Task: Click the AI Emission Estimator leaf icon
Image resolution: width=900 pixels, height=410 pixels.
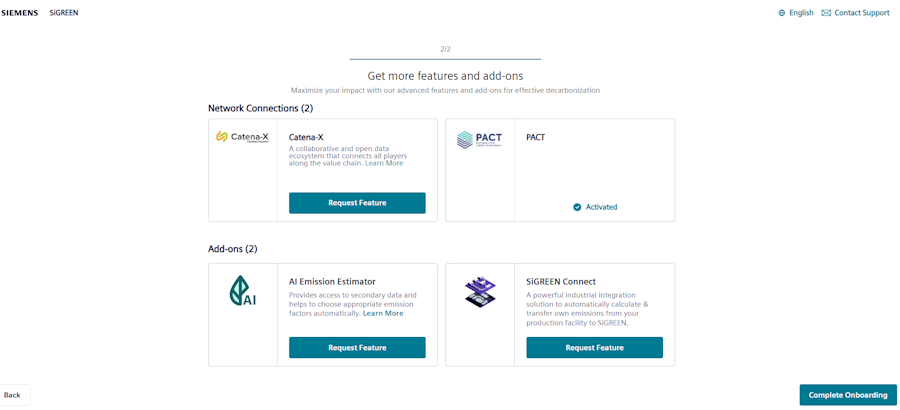Action: [x=242, y=291]
